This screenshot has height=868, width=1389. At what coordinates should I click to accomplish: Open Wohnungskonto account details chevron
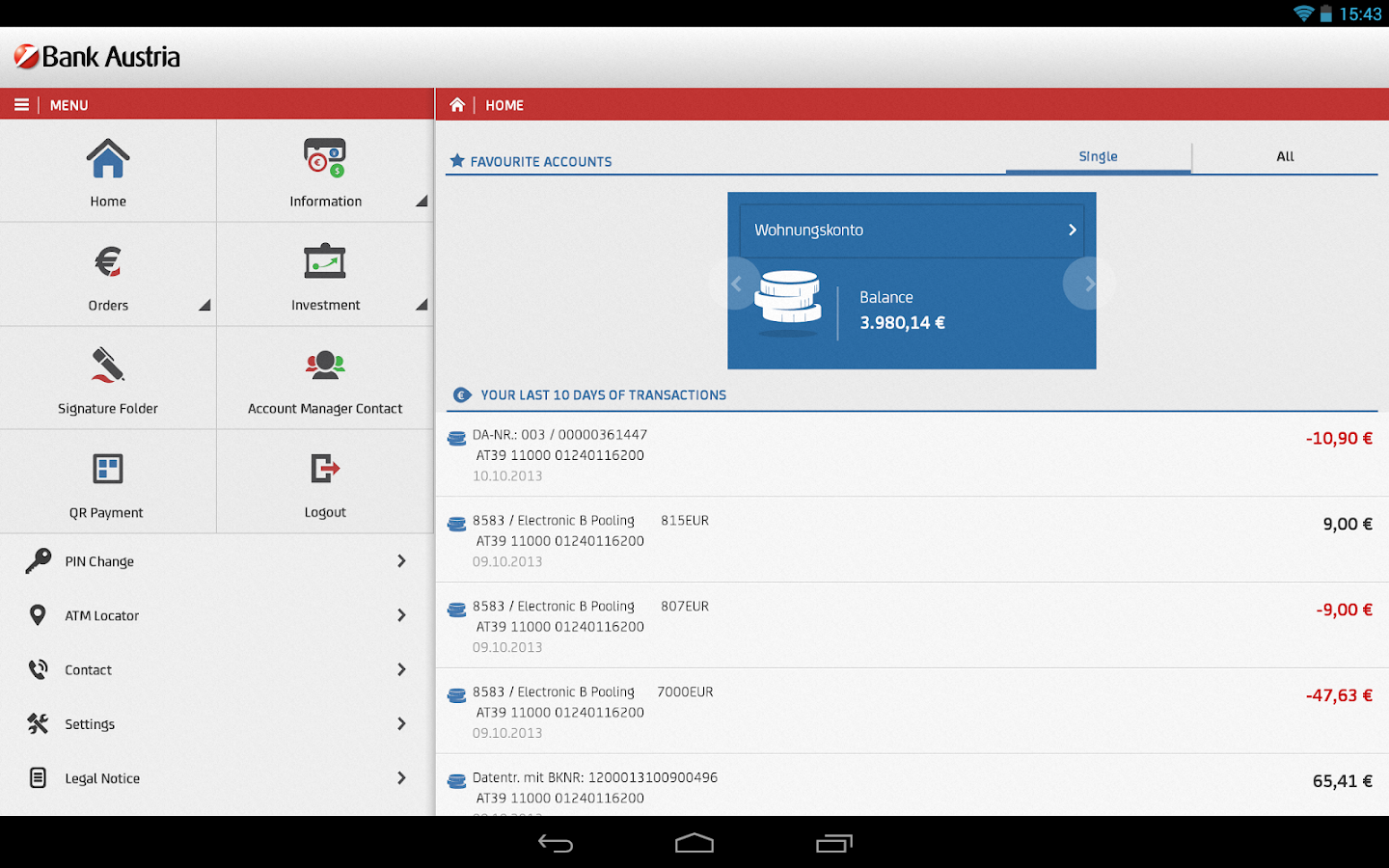click(1072, 230)
